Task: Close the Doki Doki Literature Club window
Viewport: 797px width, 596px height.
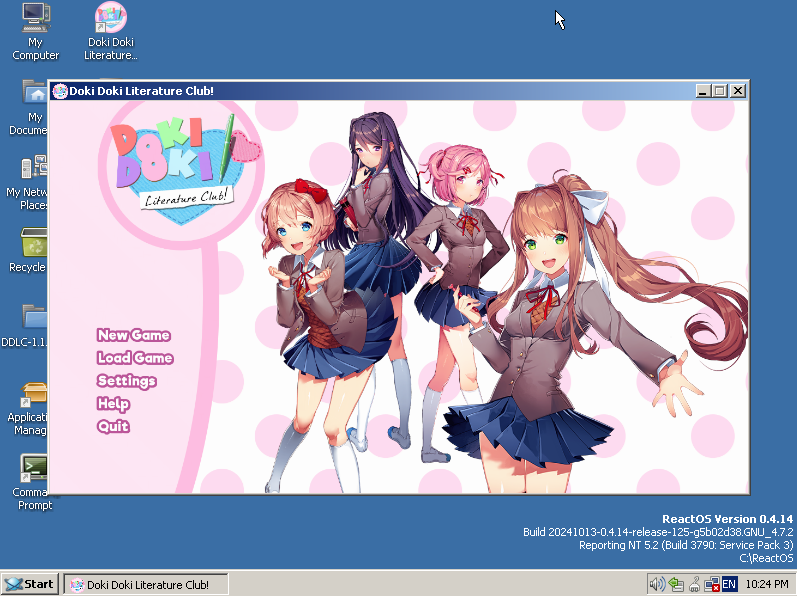Action: coord(738,91)
